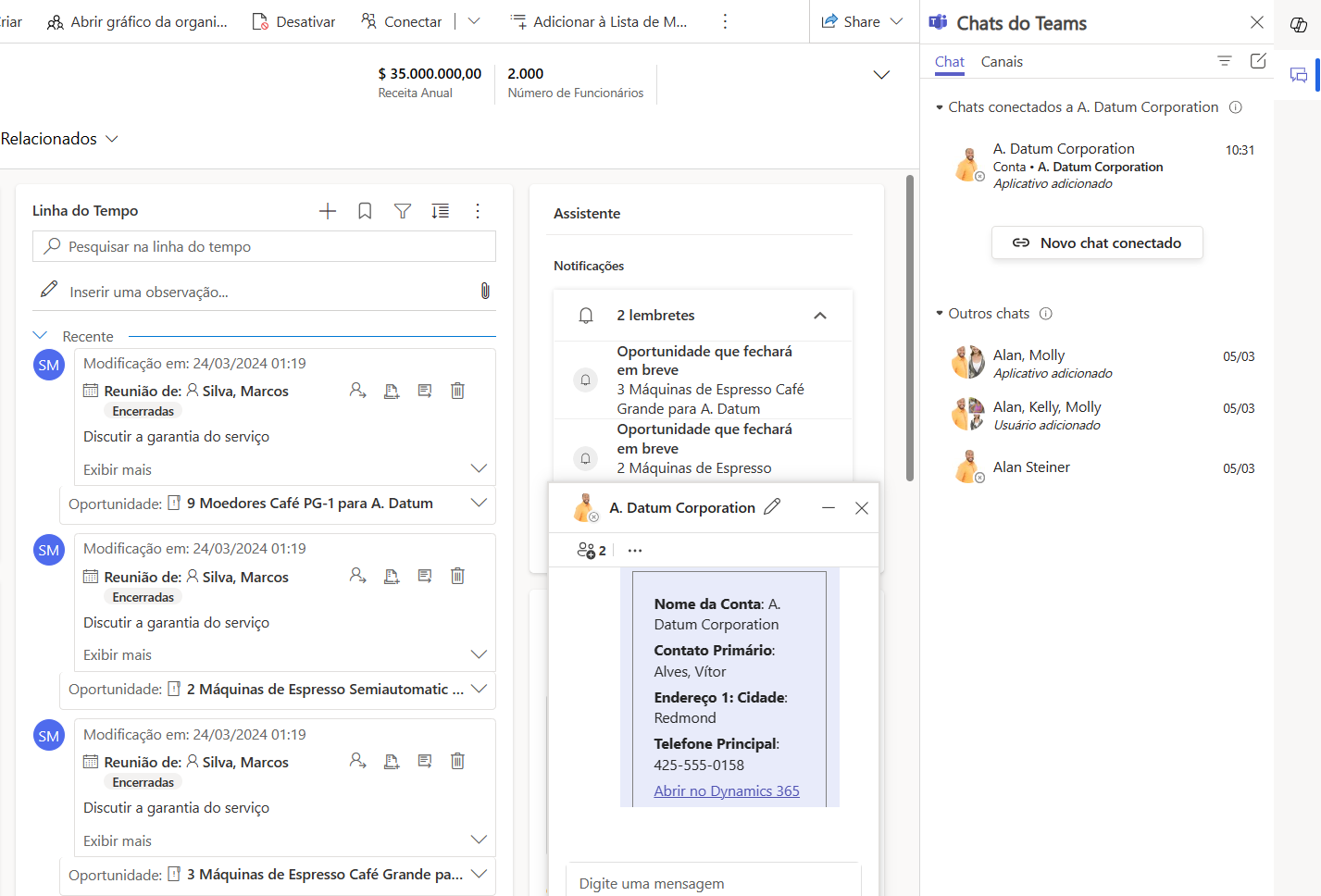
Task: Open the Relacionados dropdown
Action: pos(59,139)
